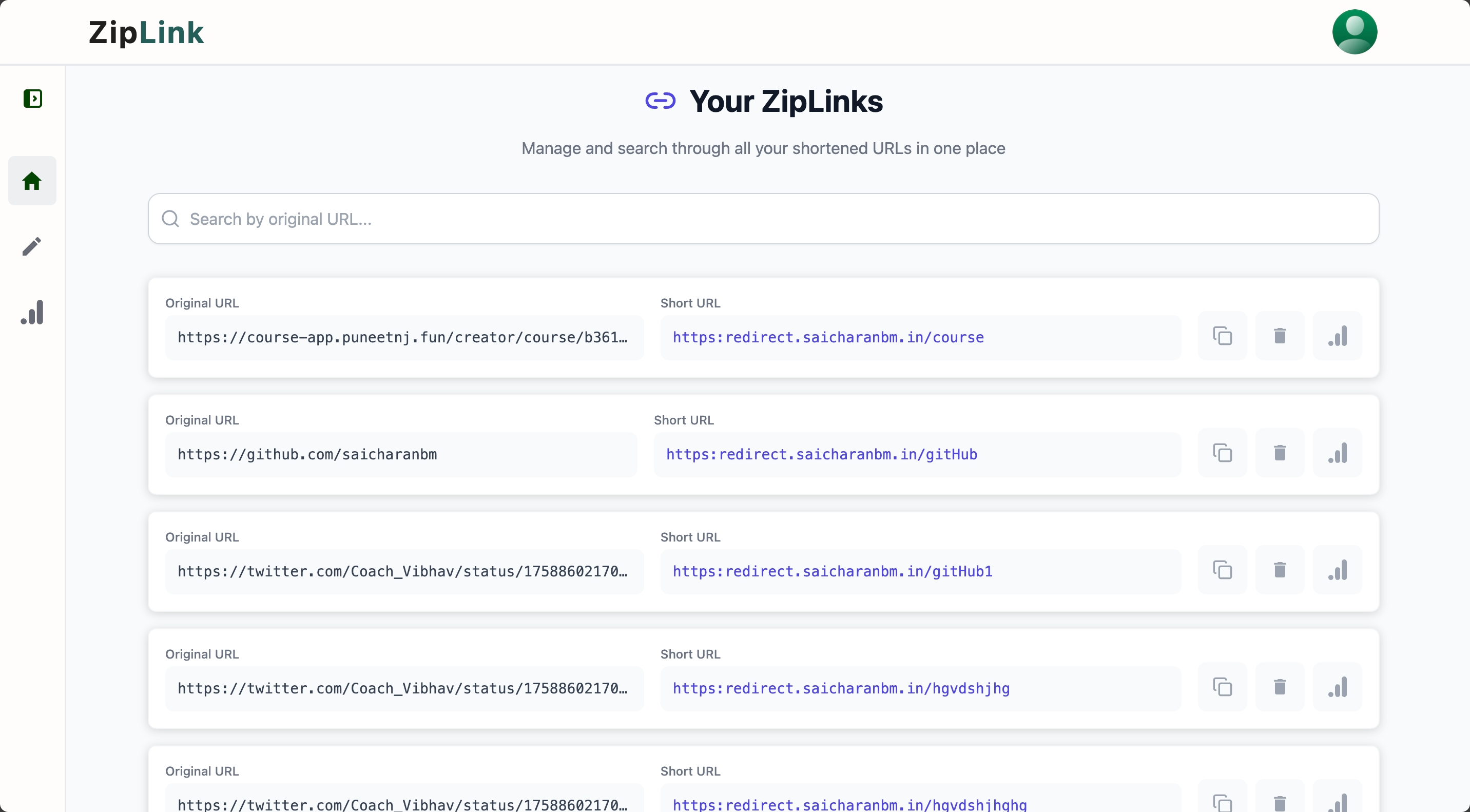
Task: Click the ZipLink logo
Action: click(146, 32)
